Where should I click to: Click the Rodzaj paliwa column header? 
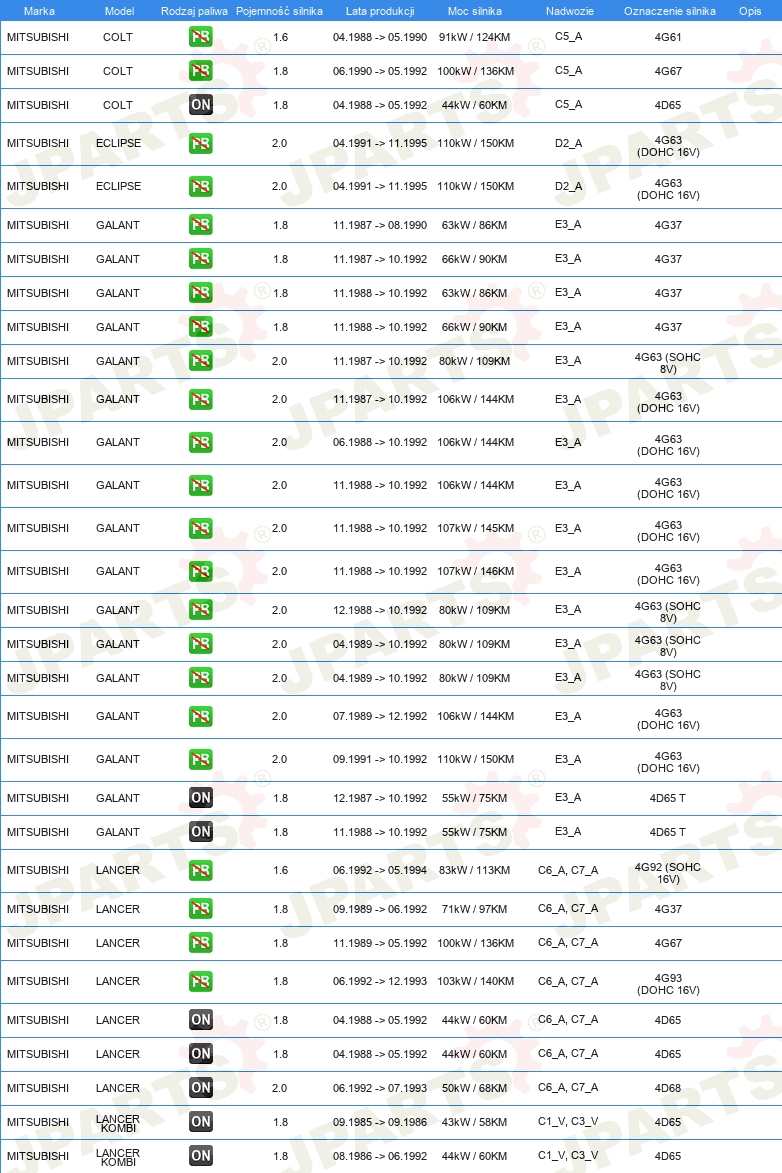click(x=195, y=11)
